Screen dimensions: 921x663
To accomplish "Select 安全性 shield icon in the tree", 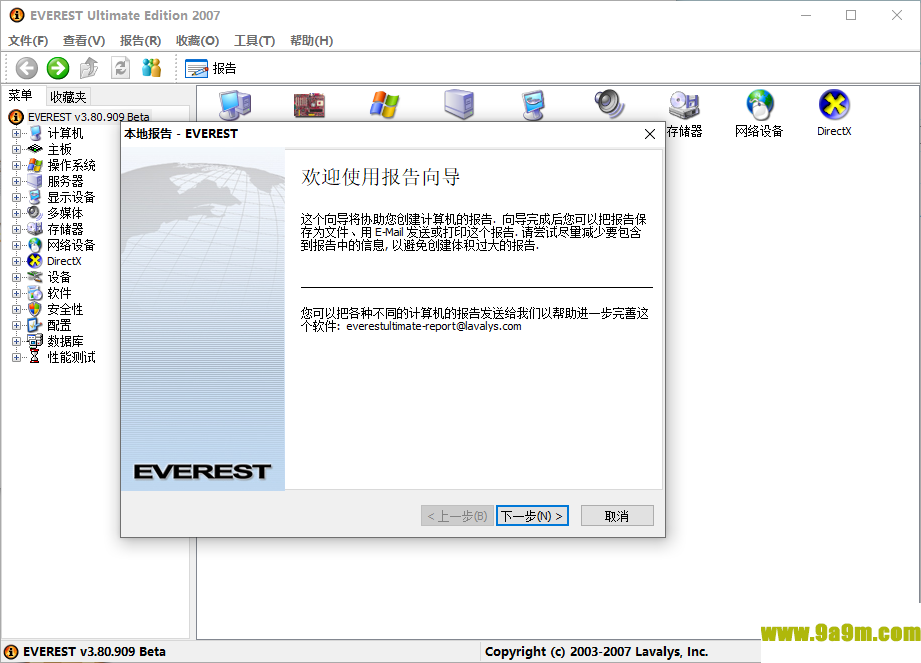I will 35,309.
